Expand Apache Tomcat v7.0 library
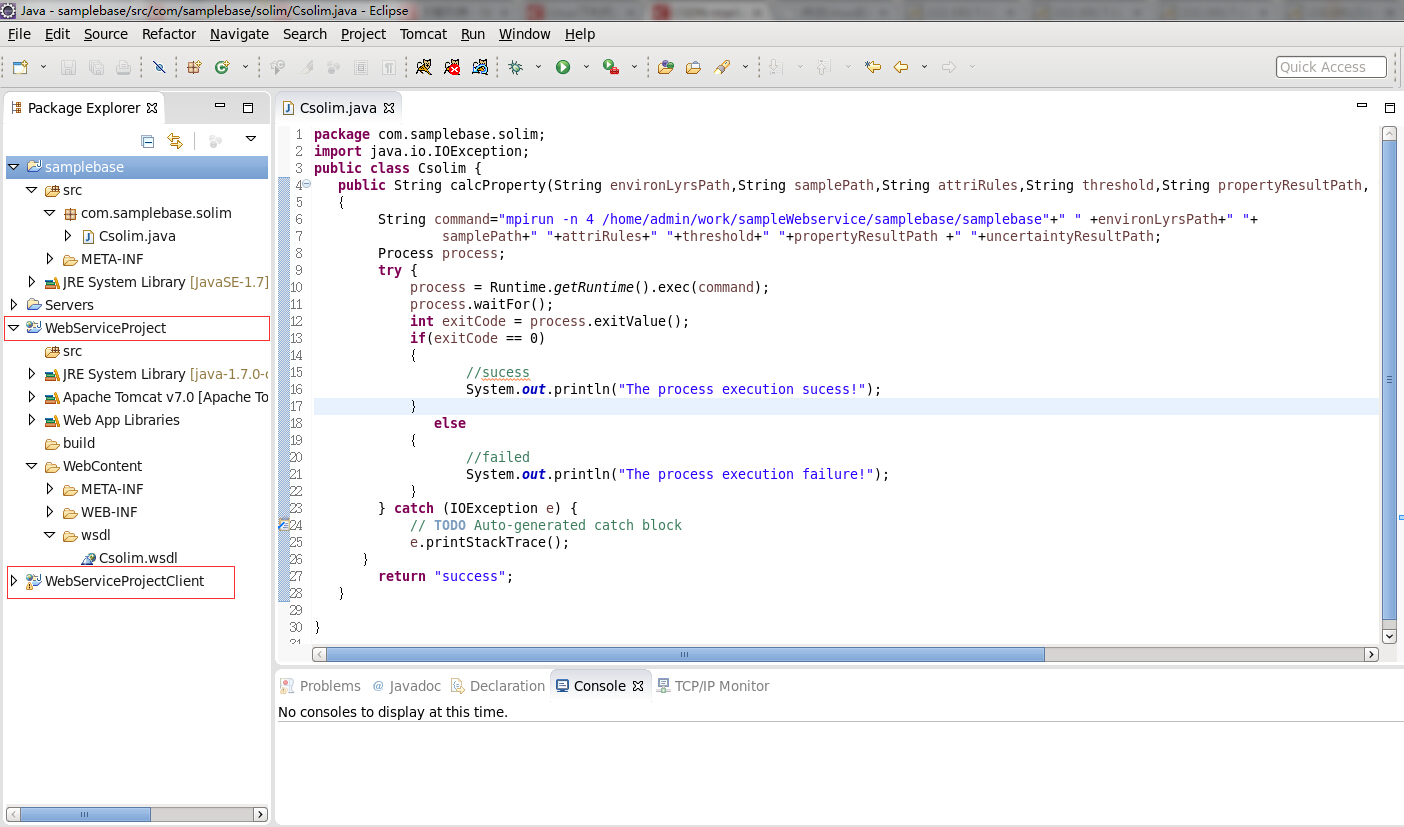Viewport: 1404px width, 827px height. (32, 397)
